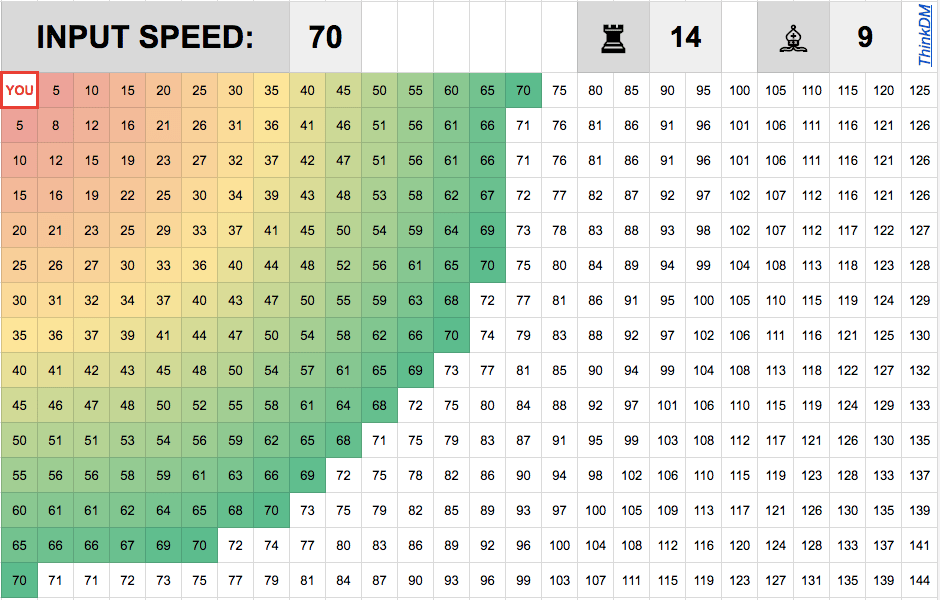
Task: Select the INPUT SPEED: label cell
Action: tap(145, 37)
